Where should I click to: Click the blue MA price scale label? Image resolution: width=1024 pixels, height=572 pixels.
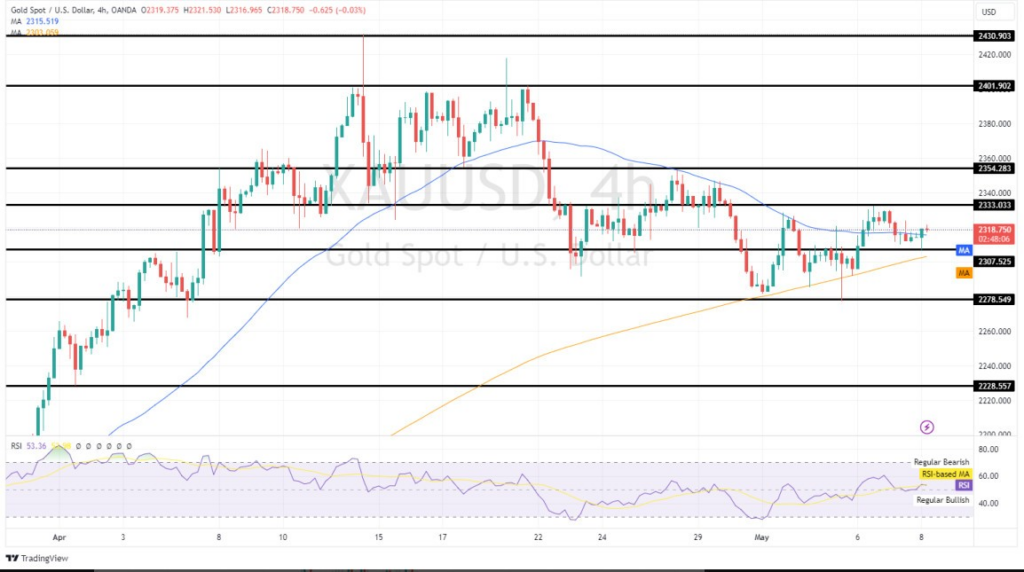click(x=964, y=250)
